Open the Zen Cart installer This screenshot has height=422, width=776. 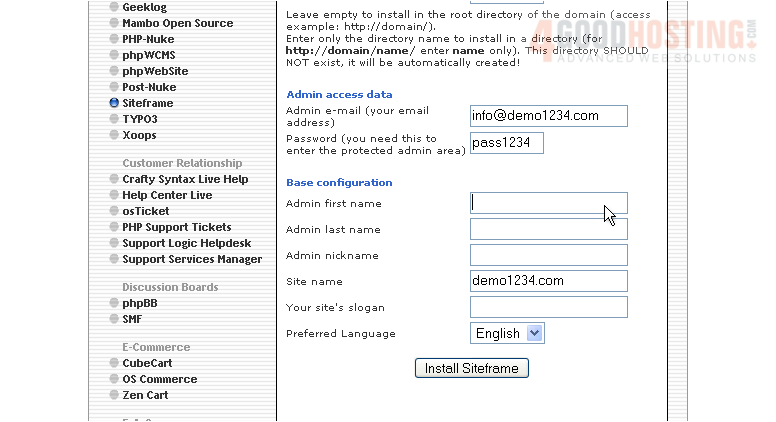point(145,395)
